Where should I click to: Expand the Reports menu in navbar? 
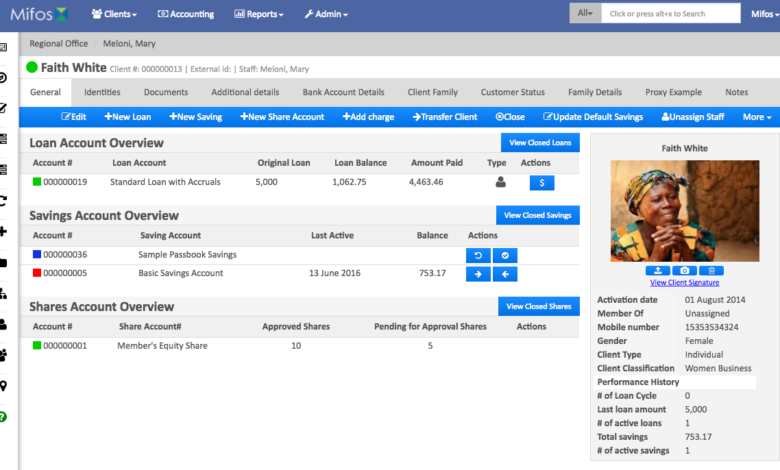(x=259, y=14)
